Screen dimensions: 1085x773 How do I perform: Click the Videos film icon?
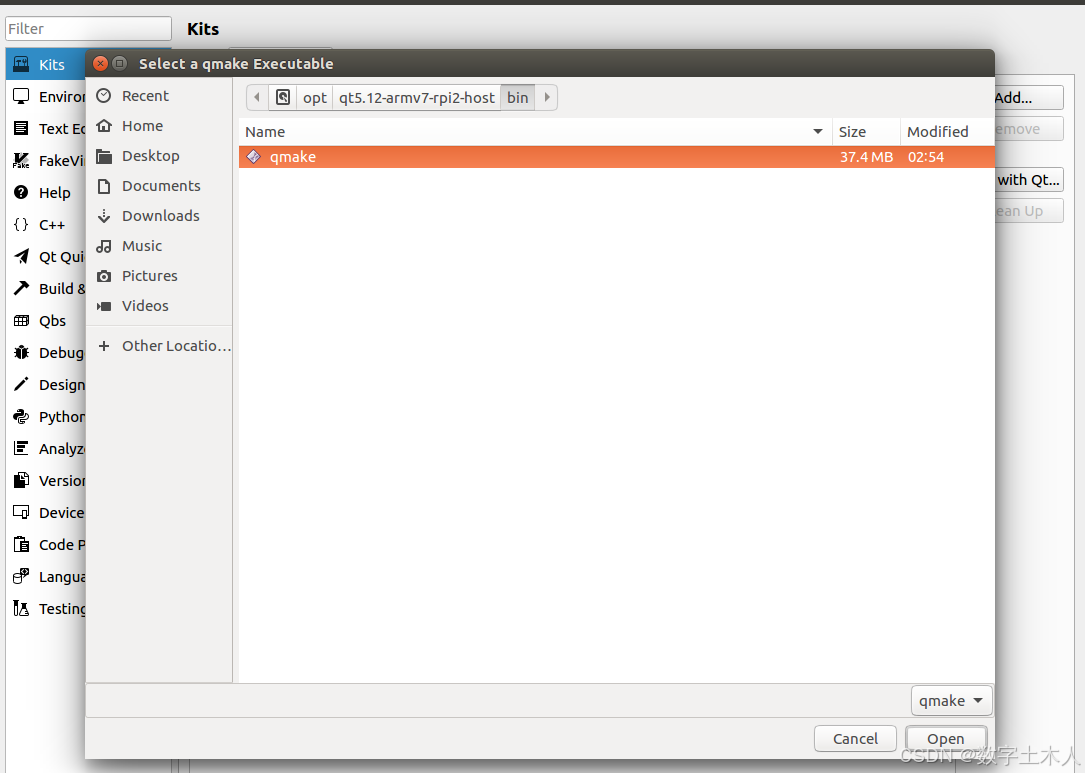pyautogui.click(x=104, y=306)
